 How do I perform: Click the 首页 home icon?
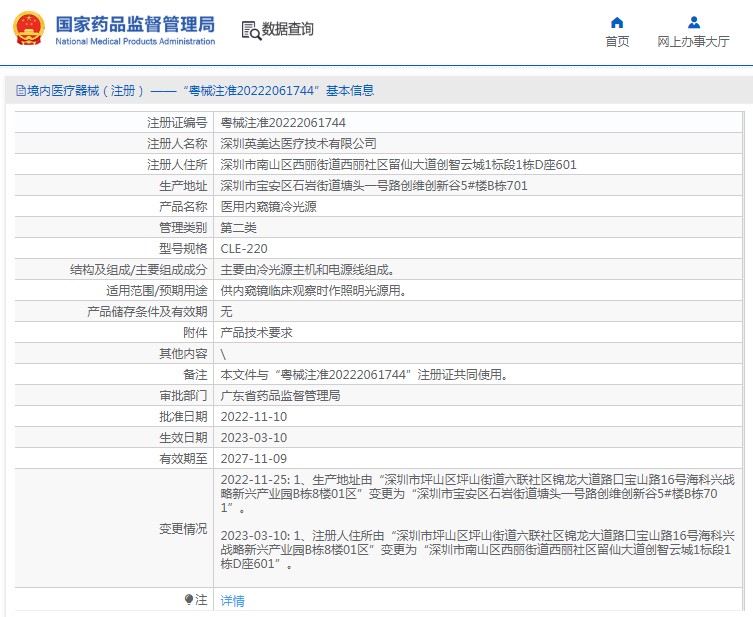617,22
